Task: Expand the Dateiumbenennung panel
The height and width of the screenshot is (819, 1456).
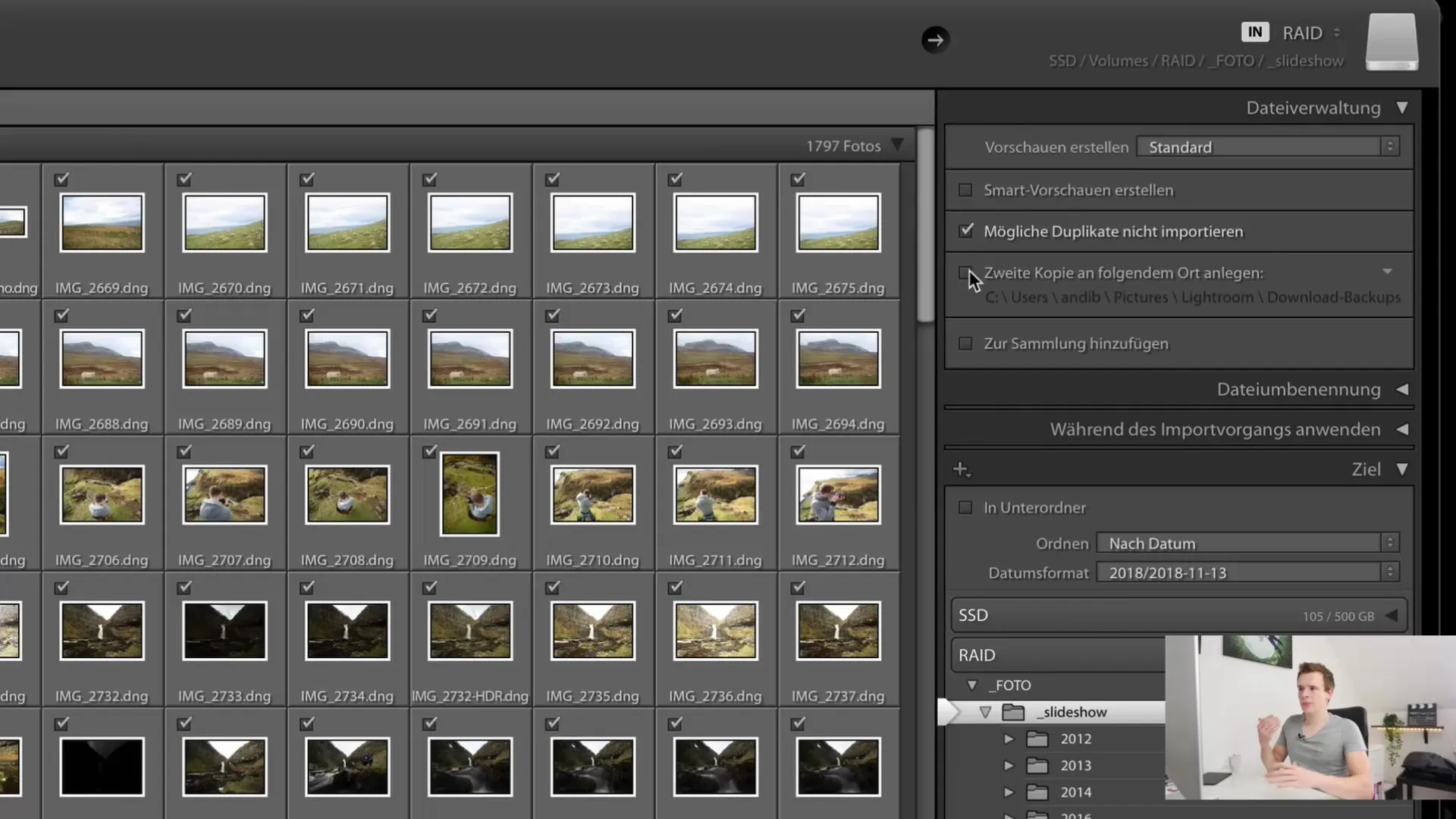Action: point(1402,389)
